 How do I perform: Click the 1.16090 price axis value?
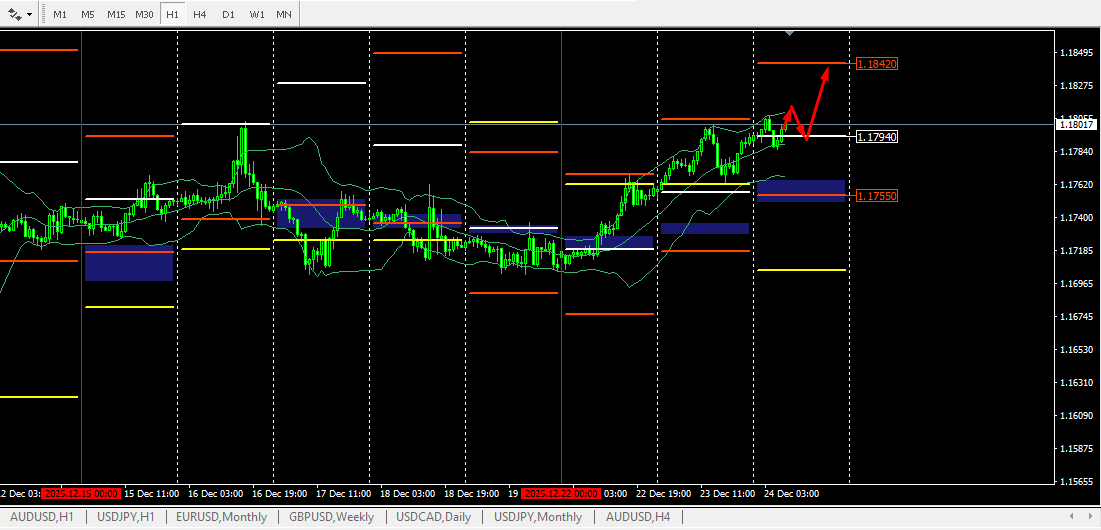(1076, 416)
